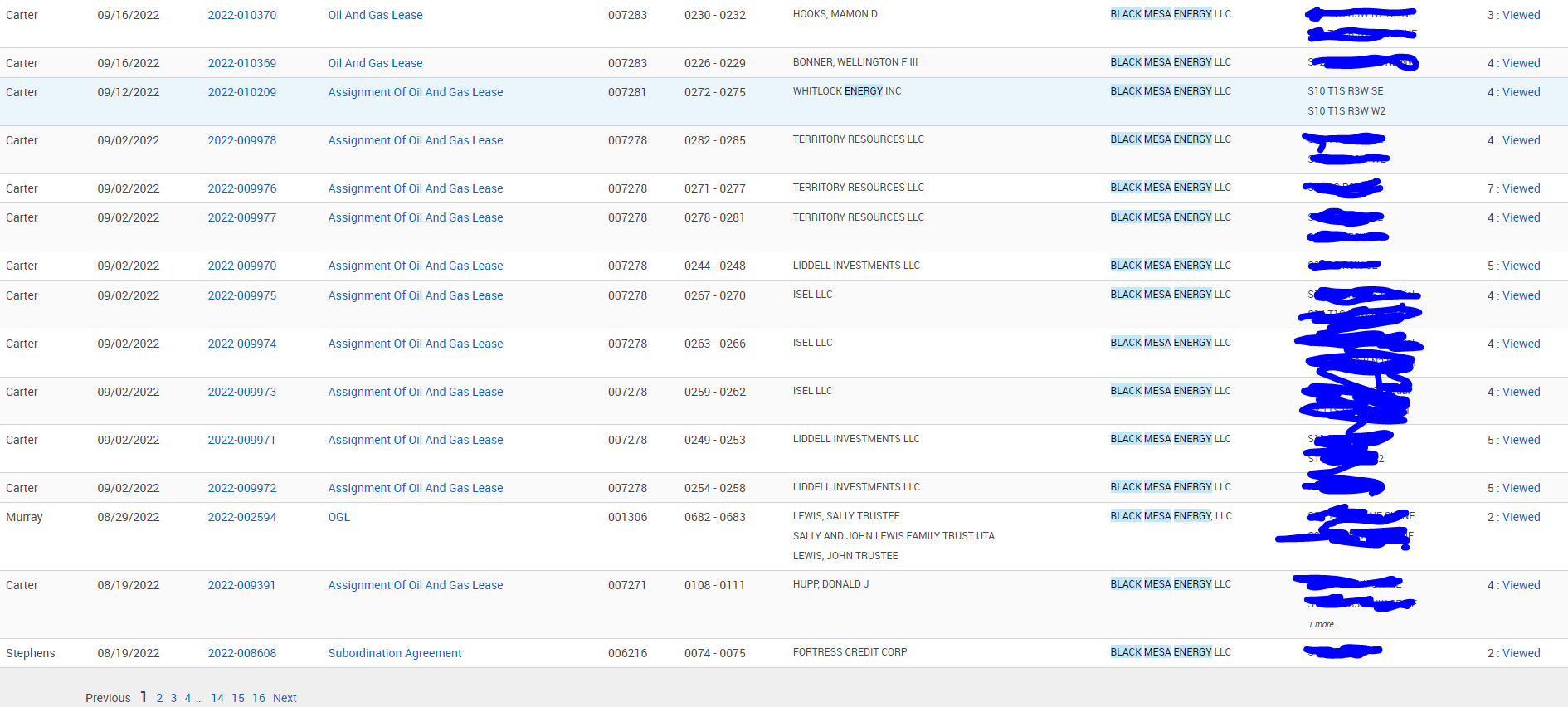Open instrument number 2022-009978
The width and height of the screenshot is (1568, 707).
tap(242, 140)
